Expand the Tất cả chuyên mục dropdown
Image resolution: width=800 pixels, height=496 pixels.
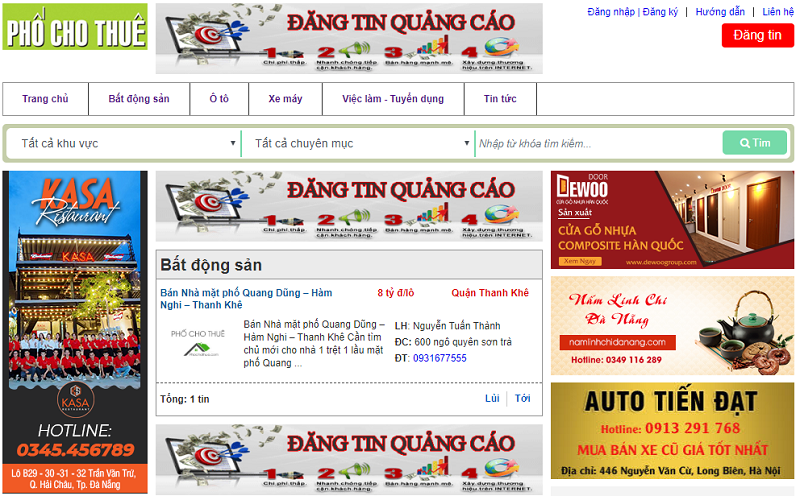pos(358,143)
